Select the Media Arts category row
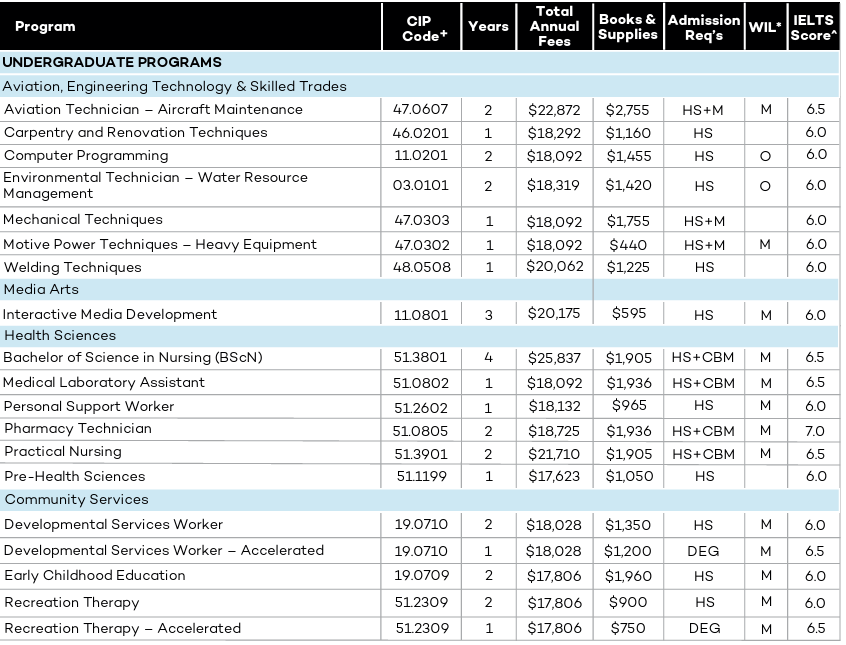846x645 pixels. pos(41,289)
